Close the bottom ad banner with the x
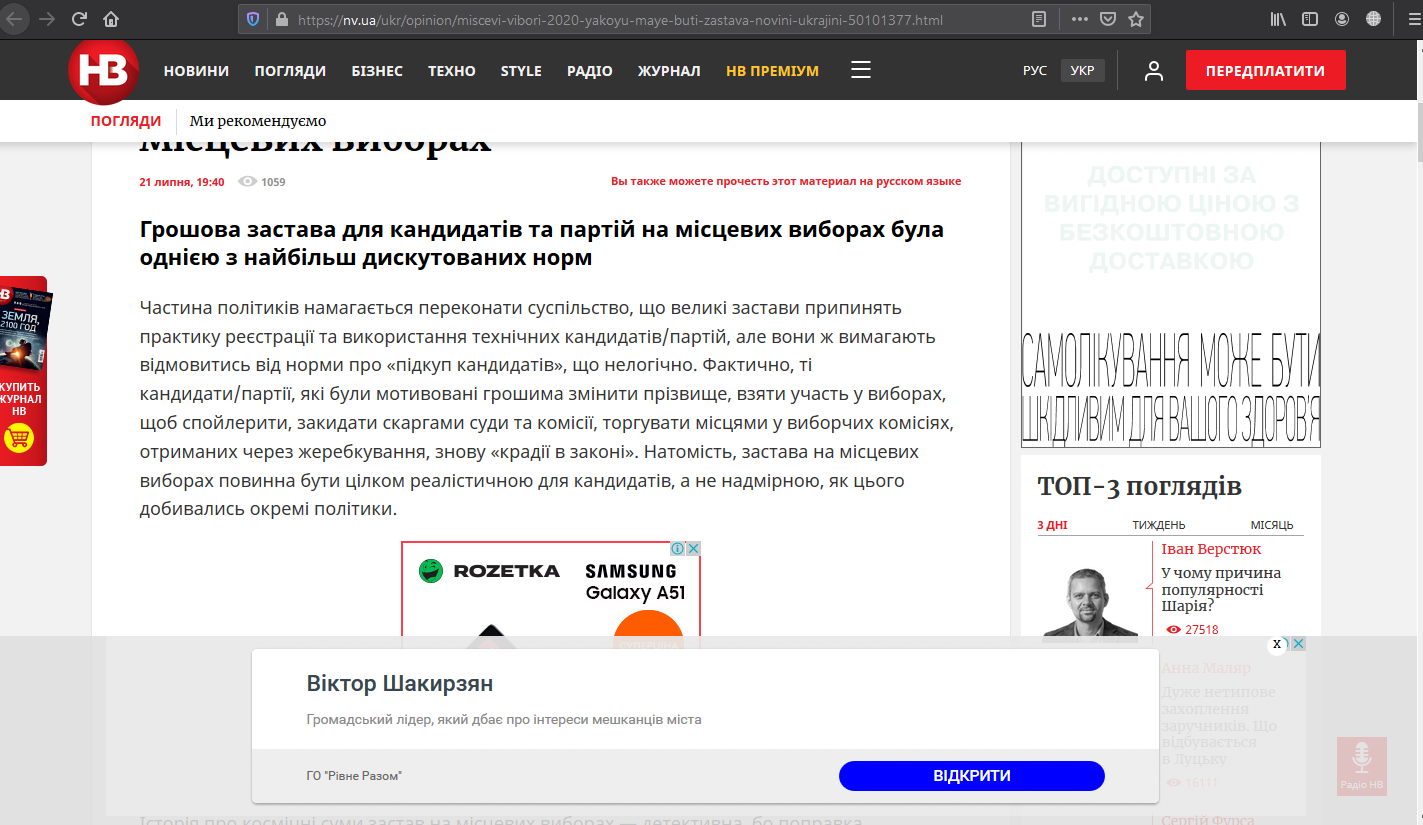Screen dimensions: 1423x825 (x=1277, y=644)
